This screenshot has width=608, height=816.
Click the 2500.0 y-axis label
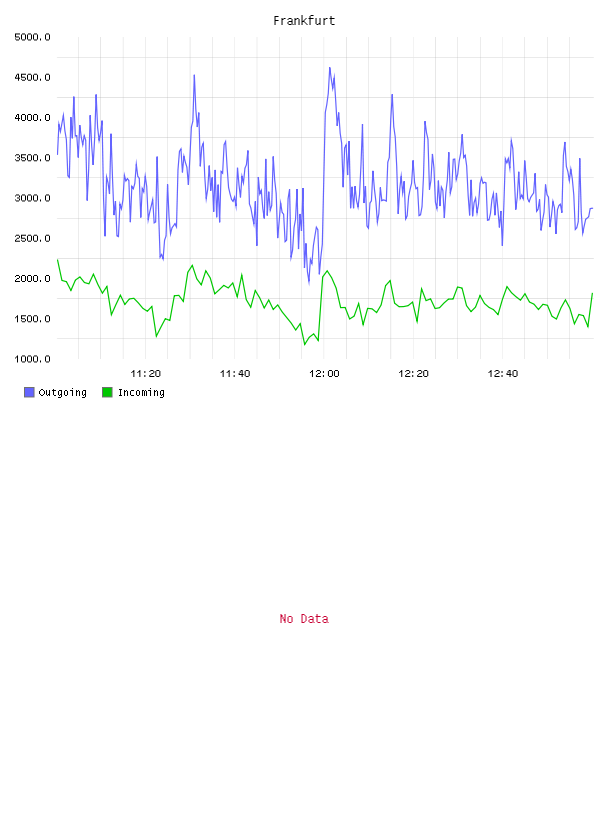coord(32,238)
